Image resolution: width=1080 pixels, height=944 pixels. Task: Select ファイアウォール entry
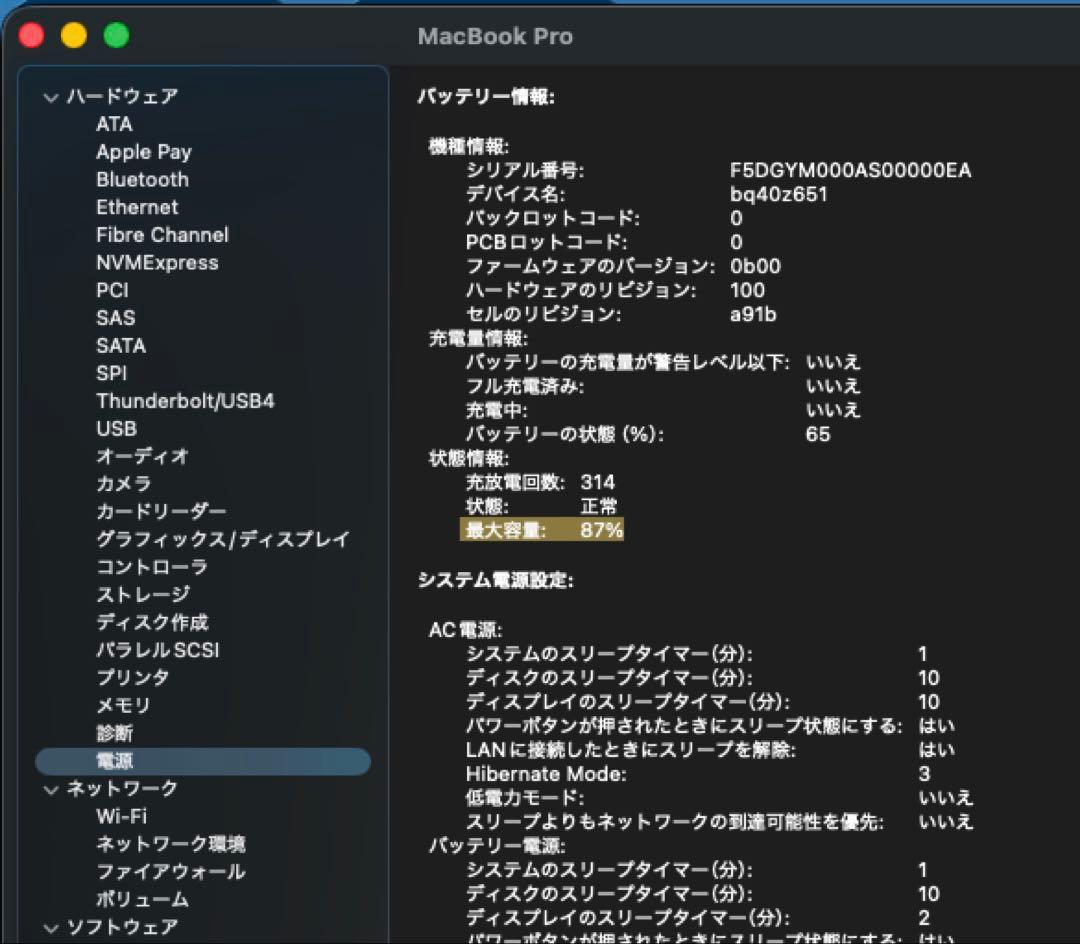coord(171,872)
